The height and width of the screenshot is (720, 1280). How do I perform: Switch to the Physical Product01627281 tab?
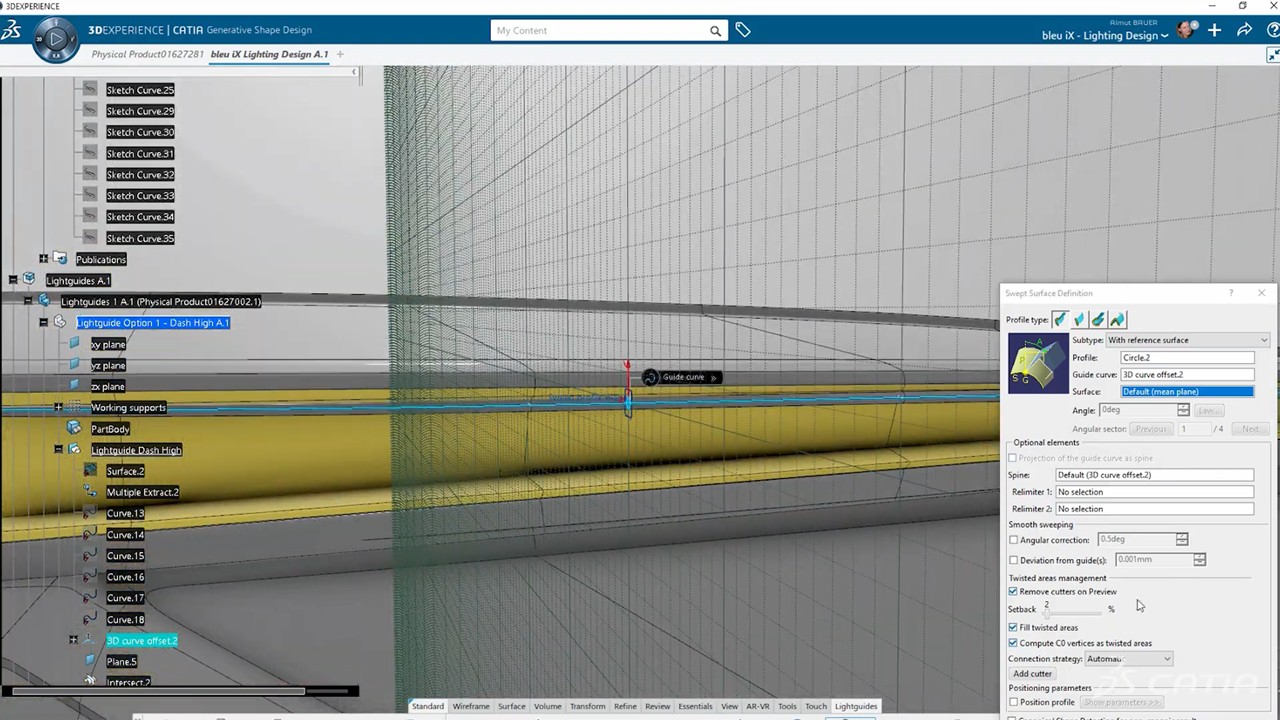click(x=148, y=54)
